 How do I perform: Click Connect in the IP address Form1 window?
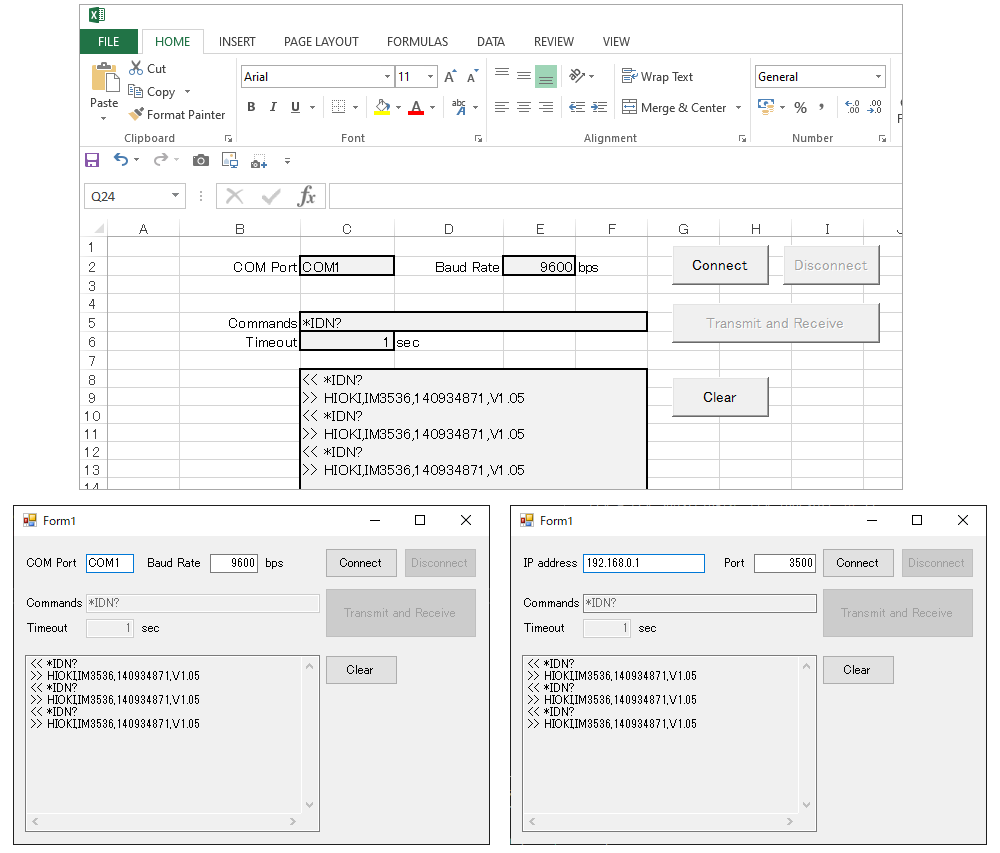(x=858, y=563)
